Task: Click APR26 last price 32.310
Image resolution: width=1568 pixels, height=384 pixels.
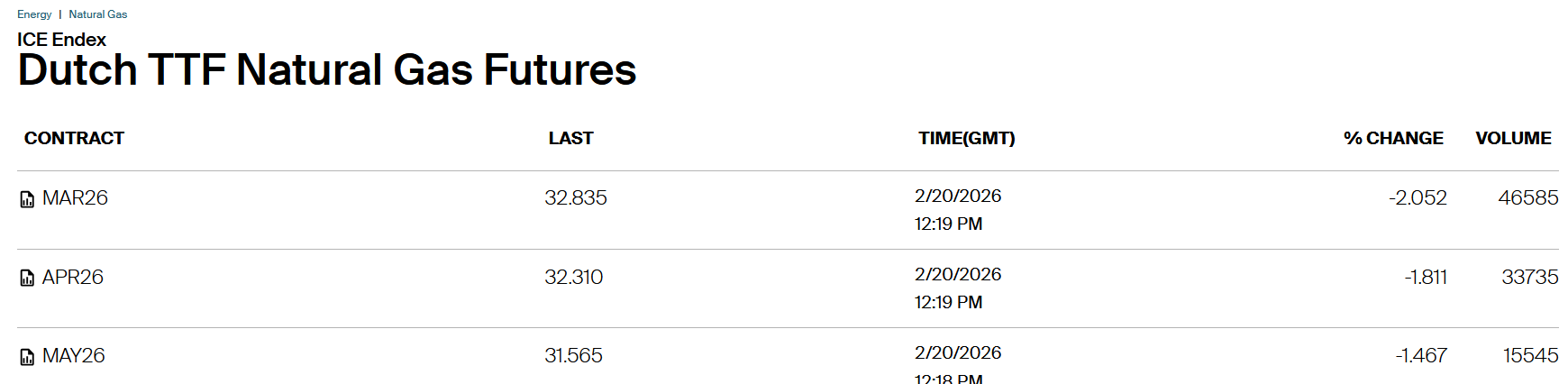Action: click(574, 277)
